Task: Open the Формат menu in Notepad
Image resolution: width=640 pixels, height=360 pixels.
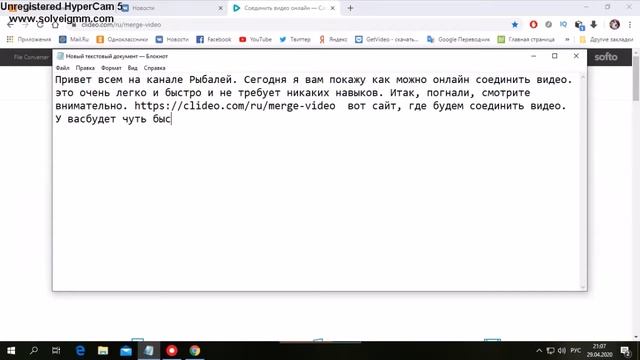Action: pos(111,68)
